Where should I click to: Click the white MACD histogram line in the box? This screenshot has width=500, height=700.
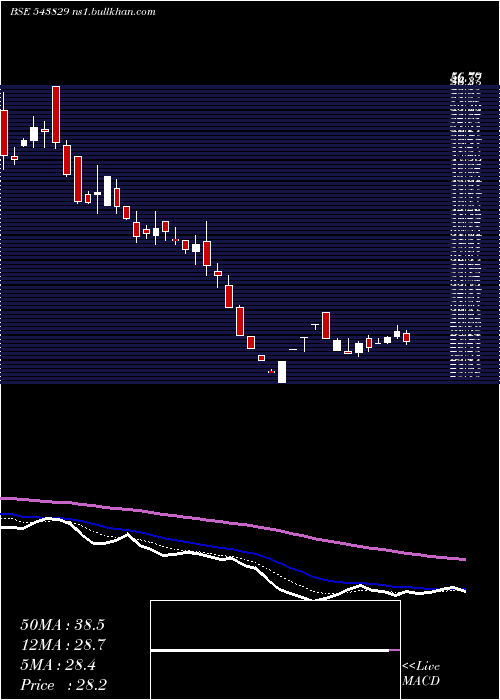pyautogui.click(x=270, y=650)
